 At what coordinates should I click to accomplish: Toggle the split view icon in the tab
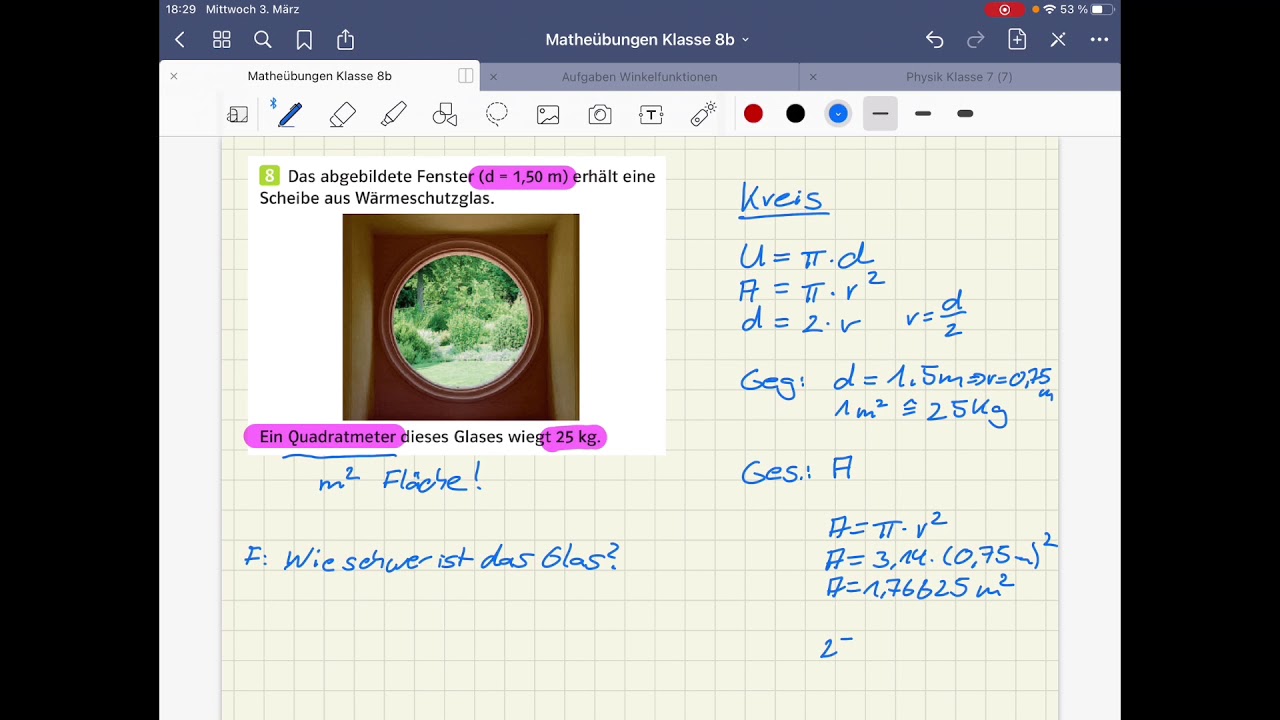465,76
